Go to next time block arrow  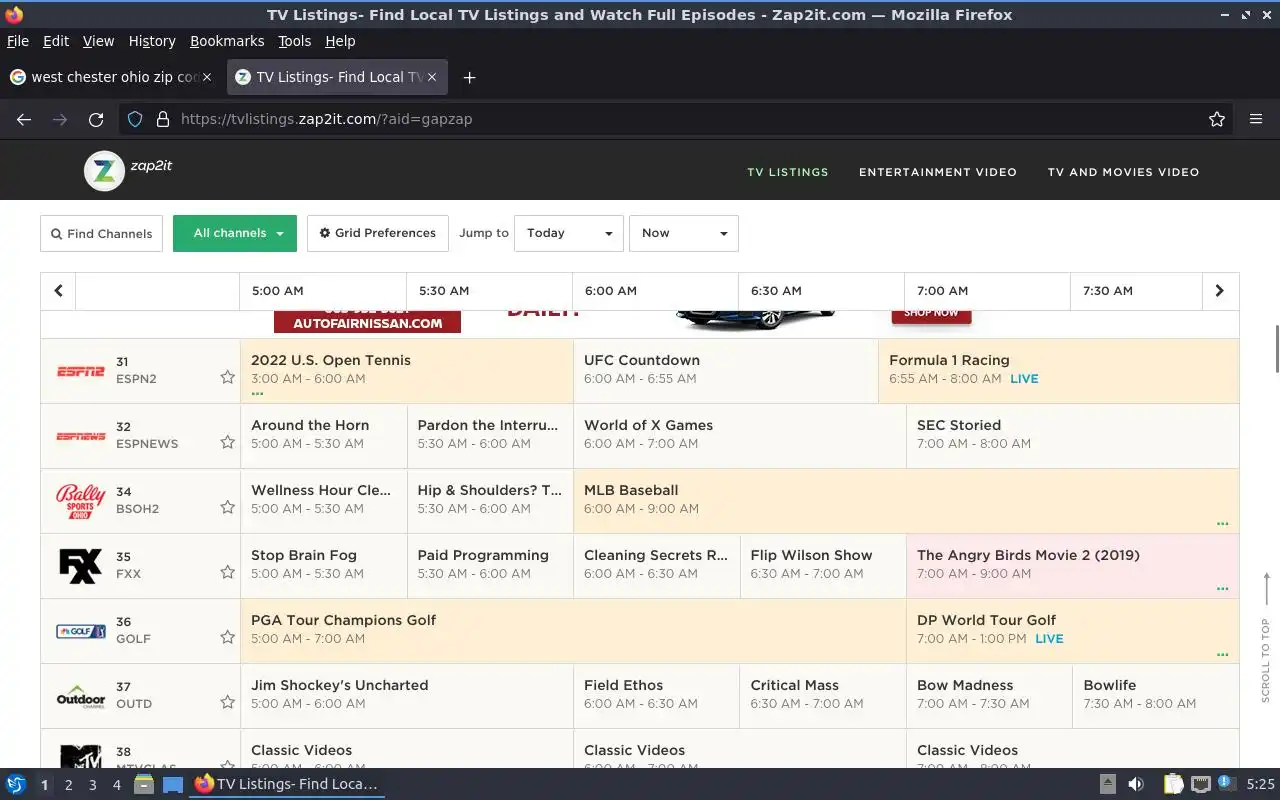pyautogui.click(x=1219, y=291)
